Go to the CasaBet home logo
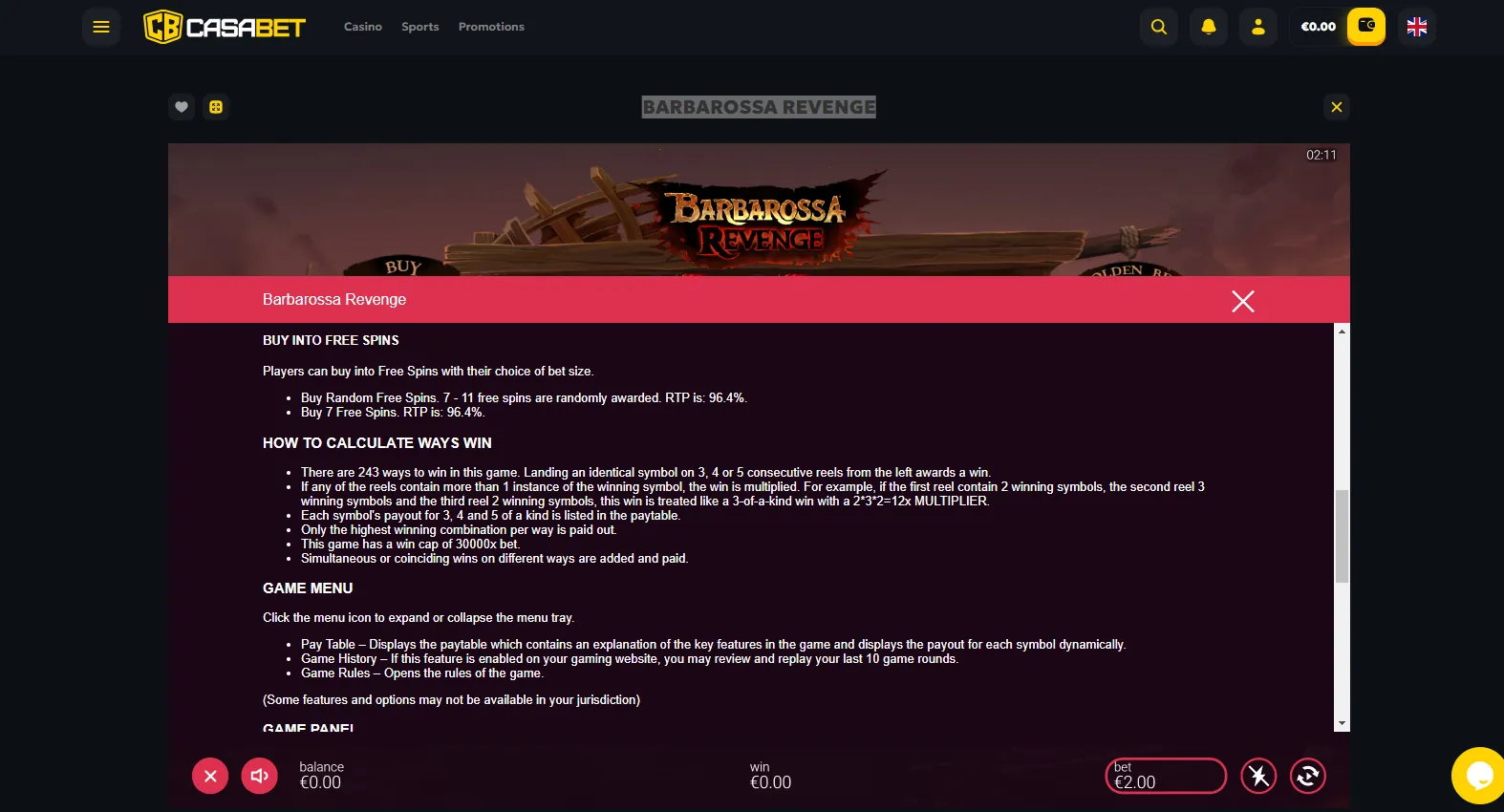The height and width of the screenshot is (812, 1504). pyautogui.click(x=225, y=27)
